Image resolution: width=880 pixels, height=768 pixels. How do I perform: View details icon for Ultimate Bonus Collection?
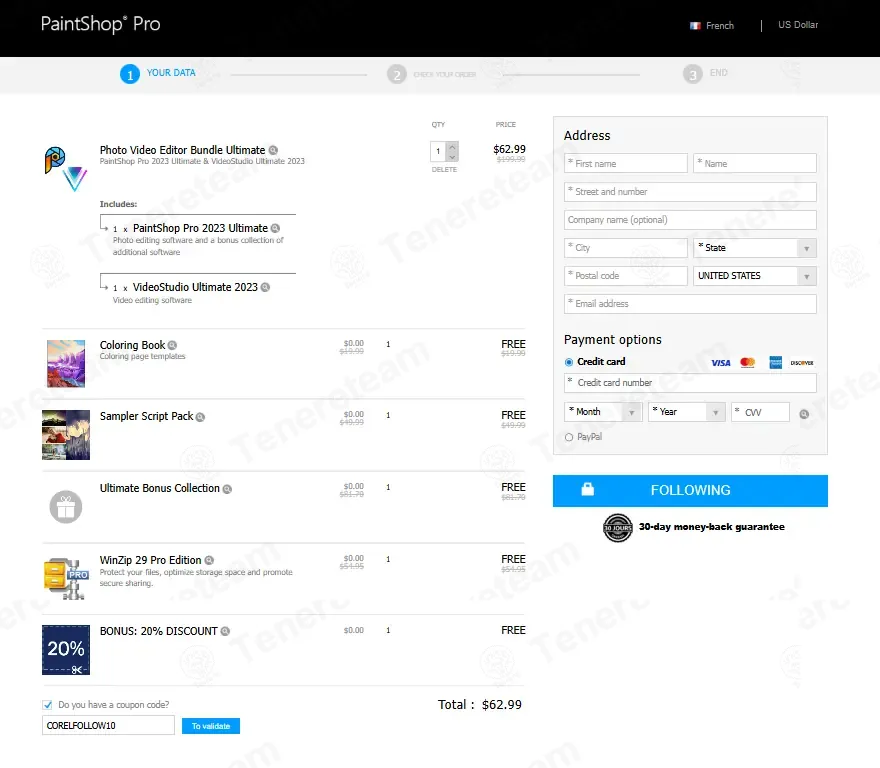(x=227, y=489)
